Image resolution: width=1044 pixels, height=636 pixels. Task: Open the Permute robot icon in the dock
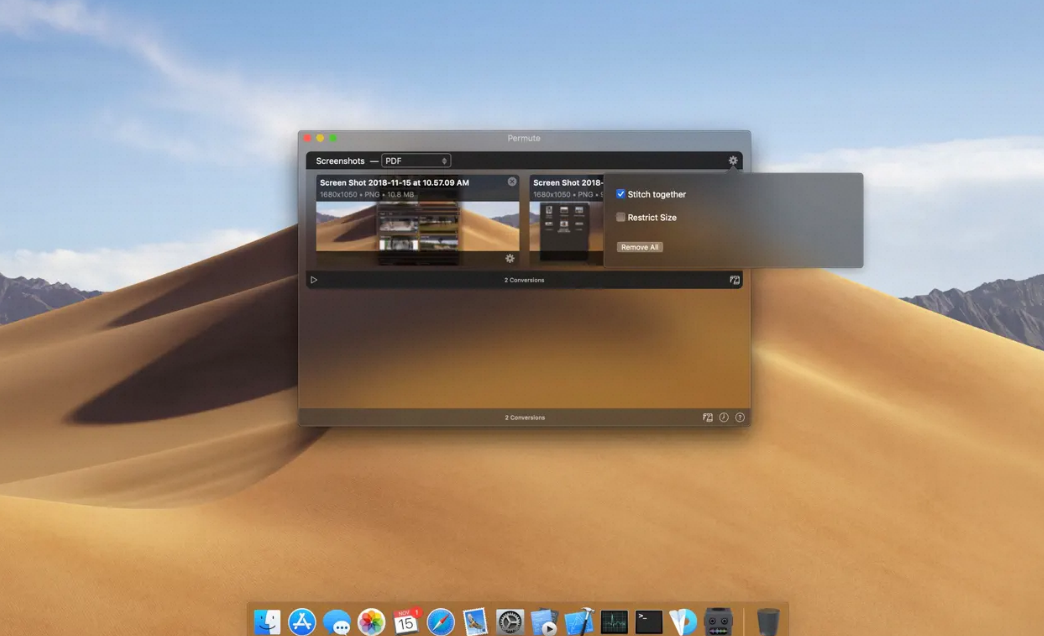(718, 622)
